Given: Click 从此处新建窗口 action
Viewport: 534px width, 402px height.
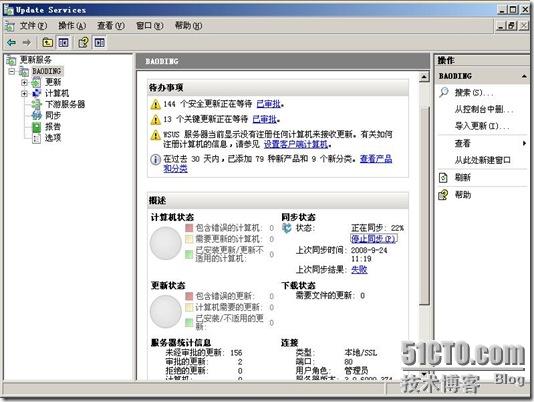Looking at the screenshot, I should pyautogui.click(x=483, y=160).
